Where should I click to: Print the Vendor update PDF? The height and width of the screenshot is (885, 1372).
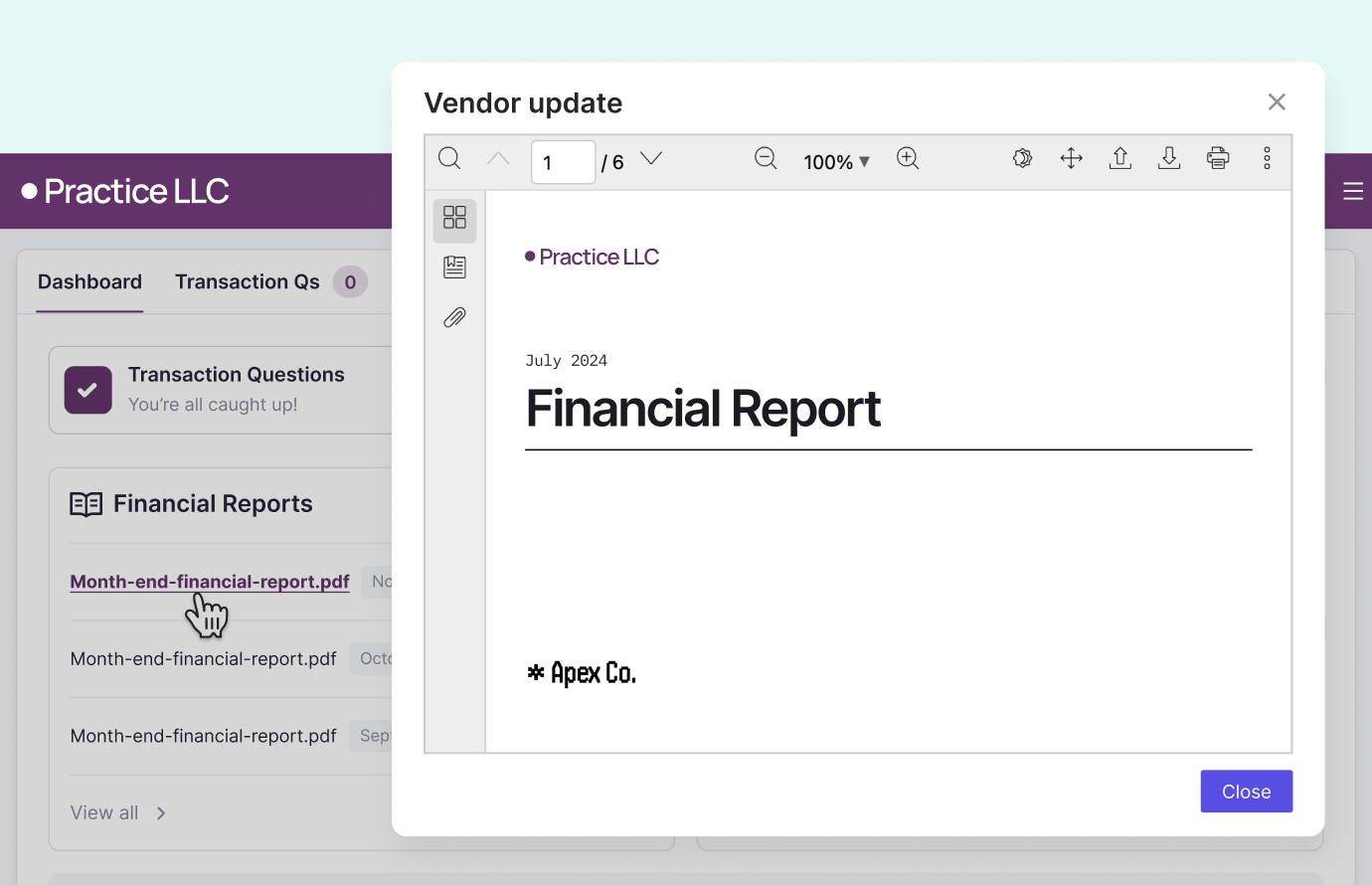click(x=1218, y=158)
